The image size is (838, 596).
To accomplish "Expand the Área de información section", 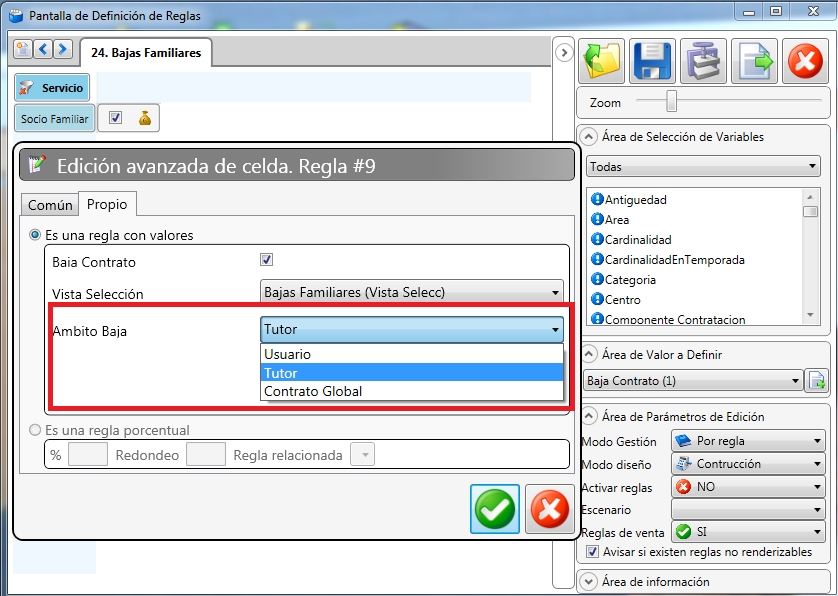I will 588,582.
